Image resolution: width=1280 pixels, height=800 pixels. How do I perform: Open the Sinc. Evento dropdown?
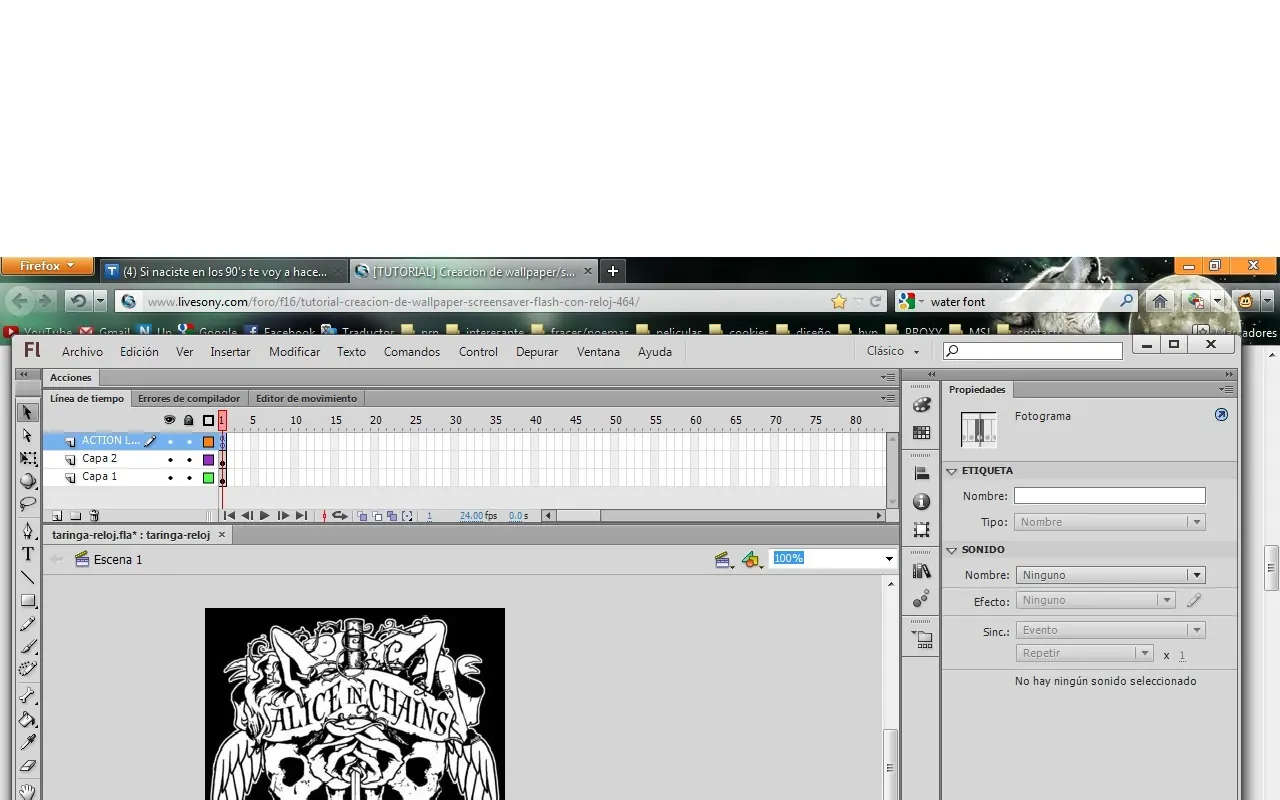[1110, 631]
